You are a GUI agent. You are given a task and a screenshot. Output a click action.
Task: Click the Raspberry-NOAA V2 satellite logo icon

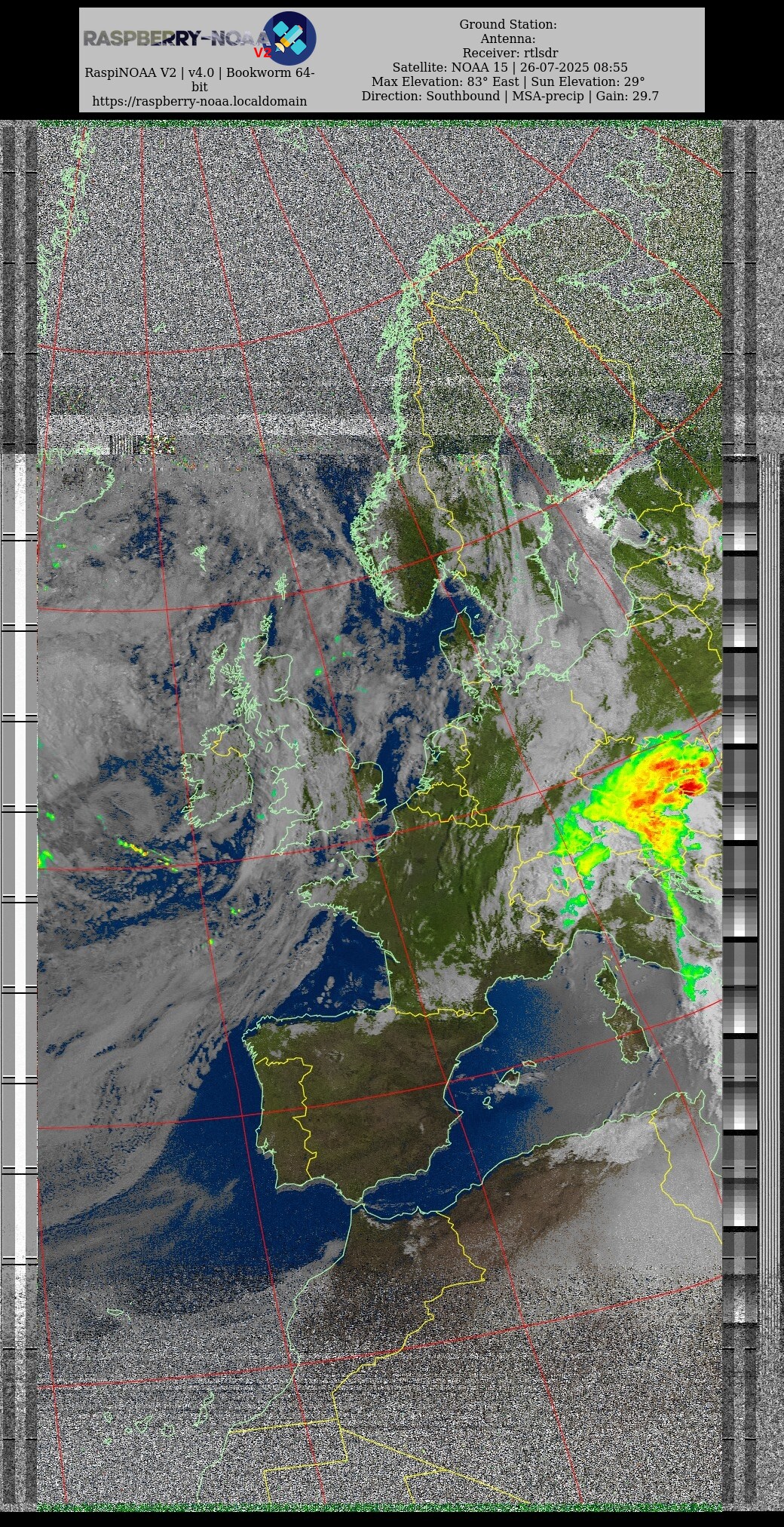289,38
